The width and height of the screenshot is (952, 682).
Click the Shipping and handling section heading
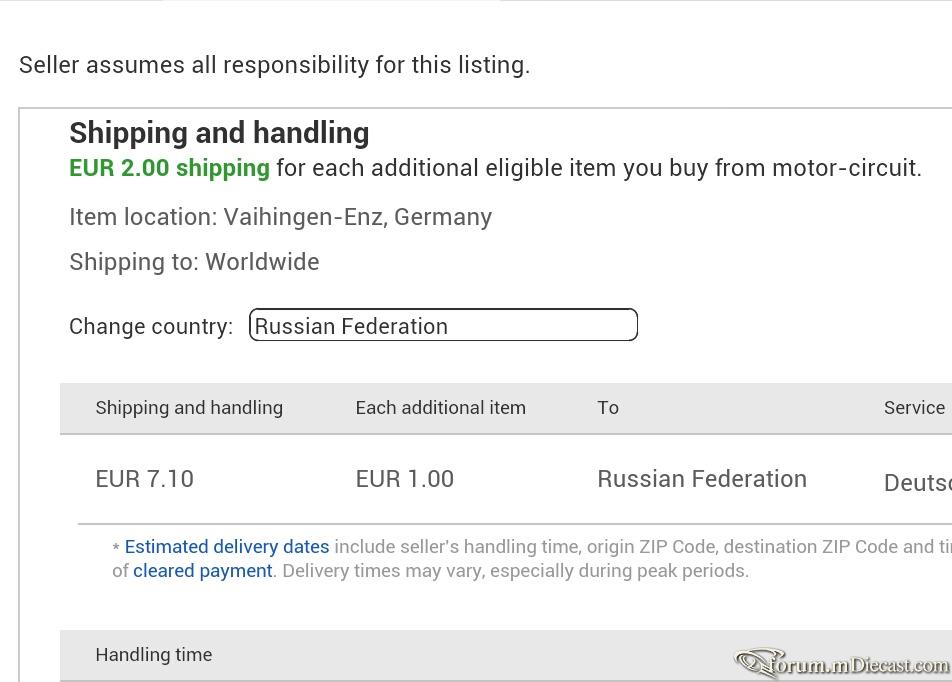(219, 133)
